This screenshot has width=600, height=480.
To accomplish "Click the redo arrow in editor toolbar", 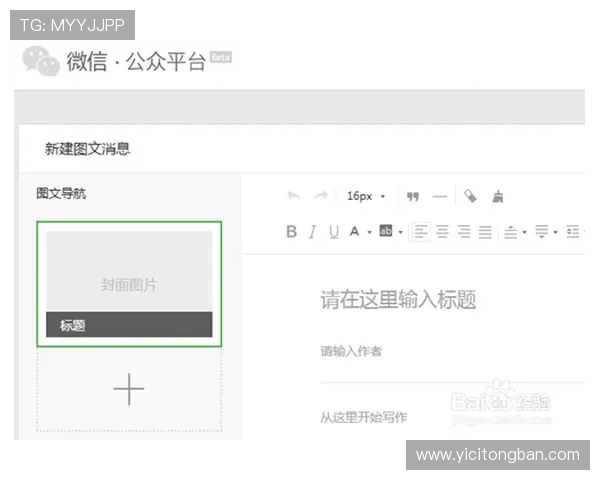I will 320,196.
